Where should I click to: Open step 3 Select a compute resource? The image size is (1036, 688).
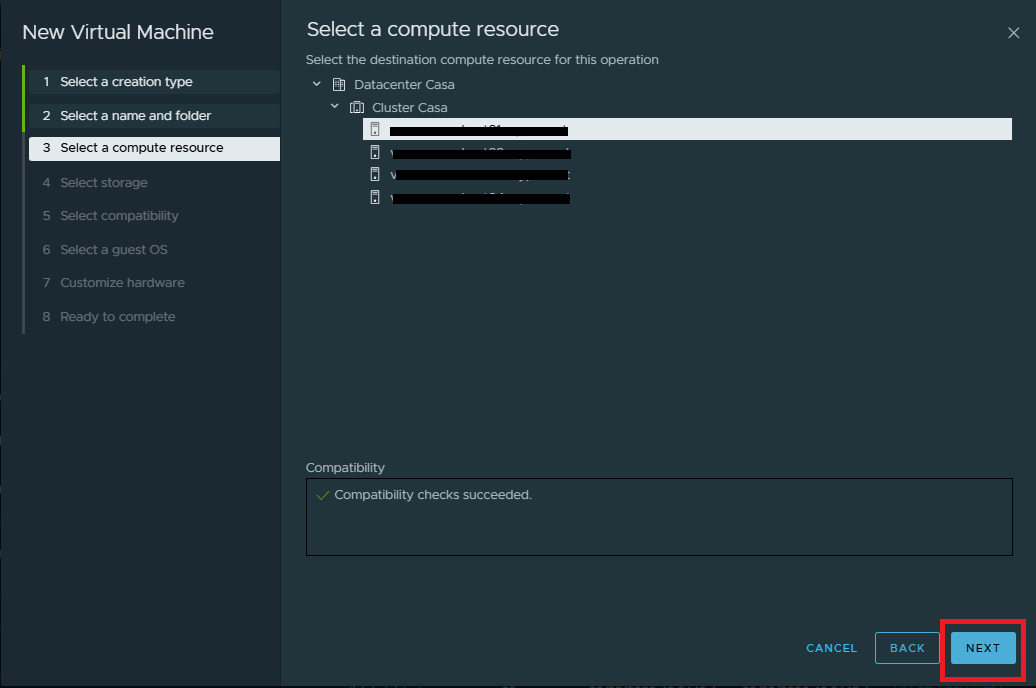[141, 148]
